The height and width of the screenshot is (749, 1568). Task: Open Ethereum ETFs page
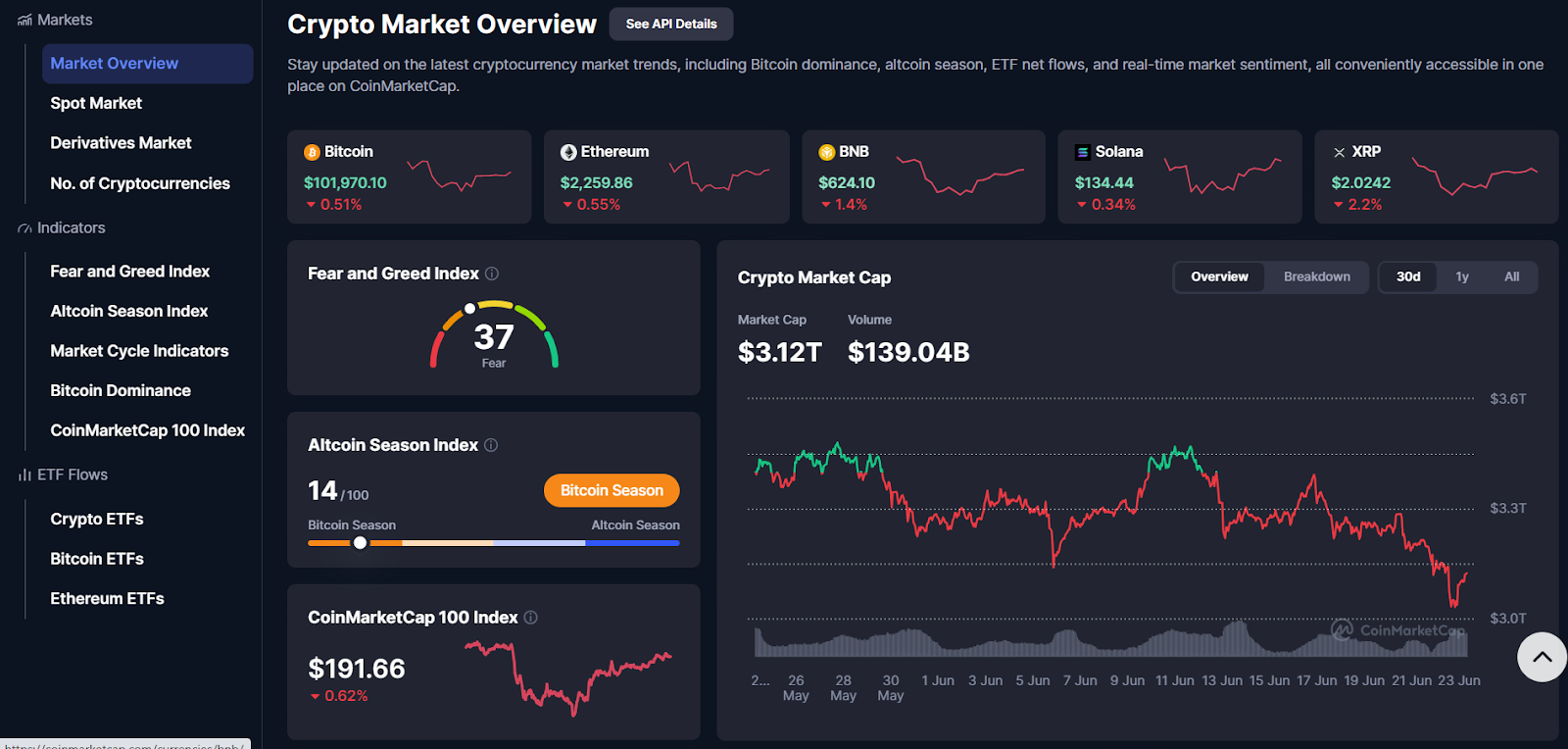(x=107, y=599)
